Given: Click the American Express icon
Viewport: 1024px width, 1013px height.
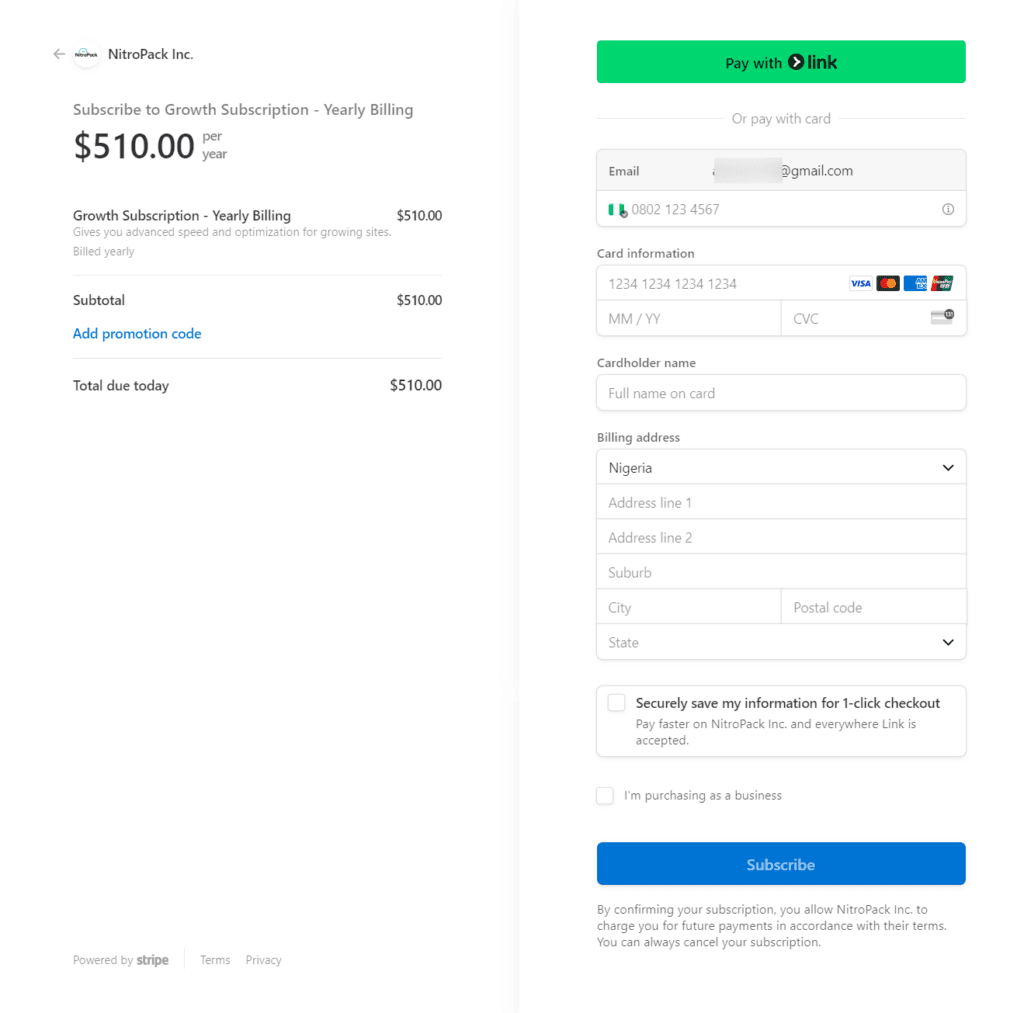Looking at the screenshot, I should [915, 283].
